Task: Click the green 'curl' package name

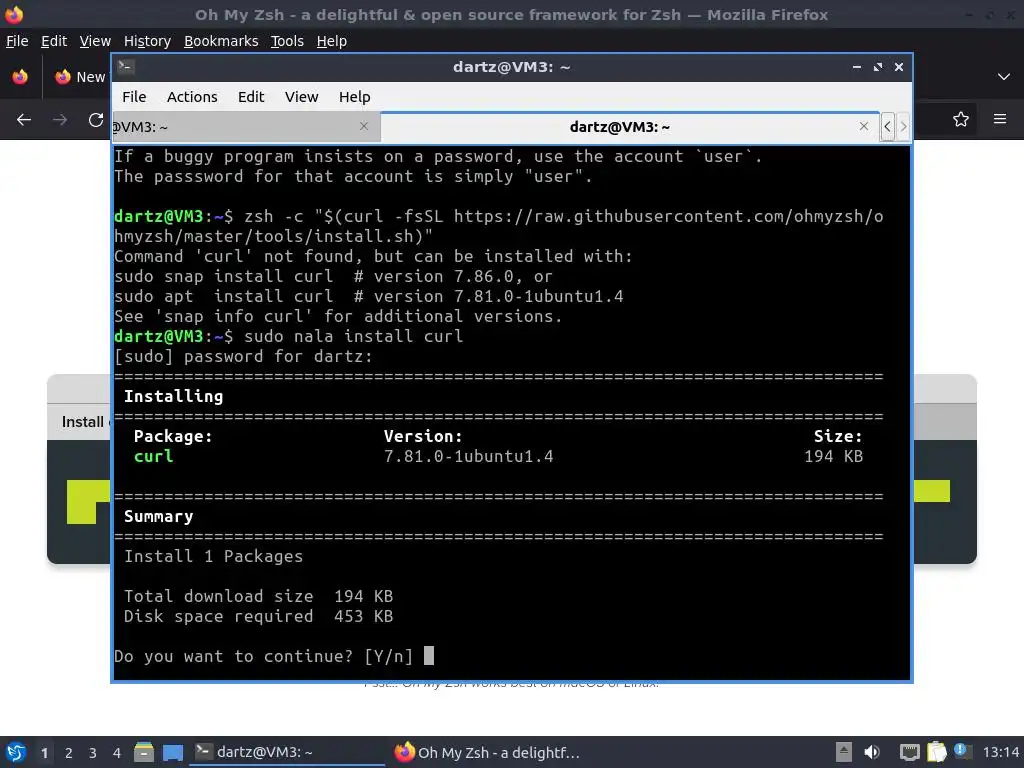Action: point(153,456)
